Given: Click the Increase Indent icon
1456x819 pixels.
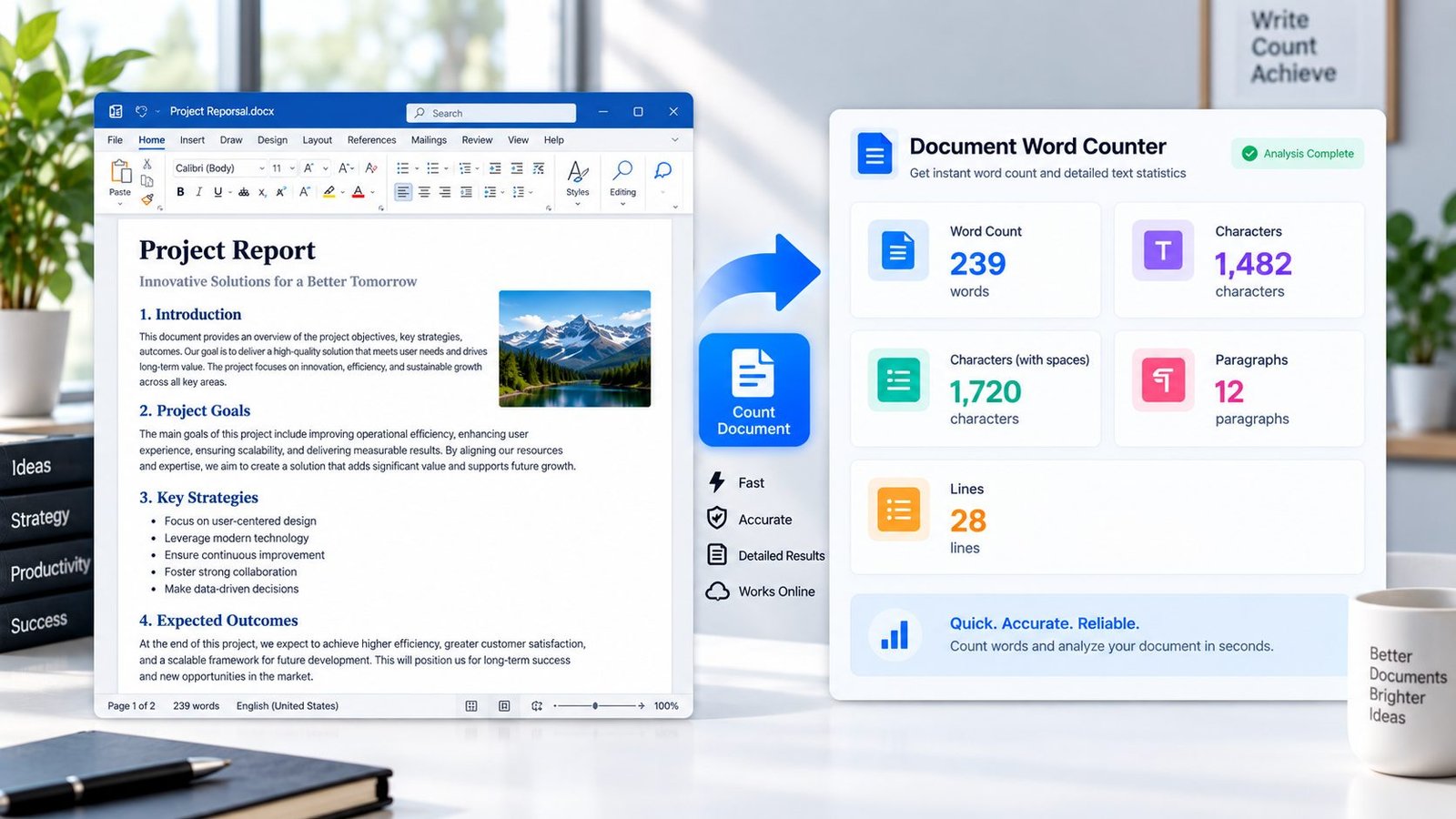Looking at the screenshot, I should (x=517, y=168).
